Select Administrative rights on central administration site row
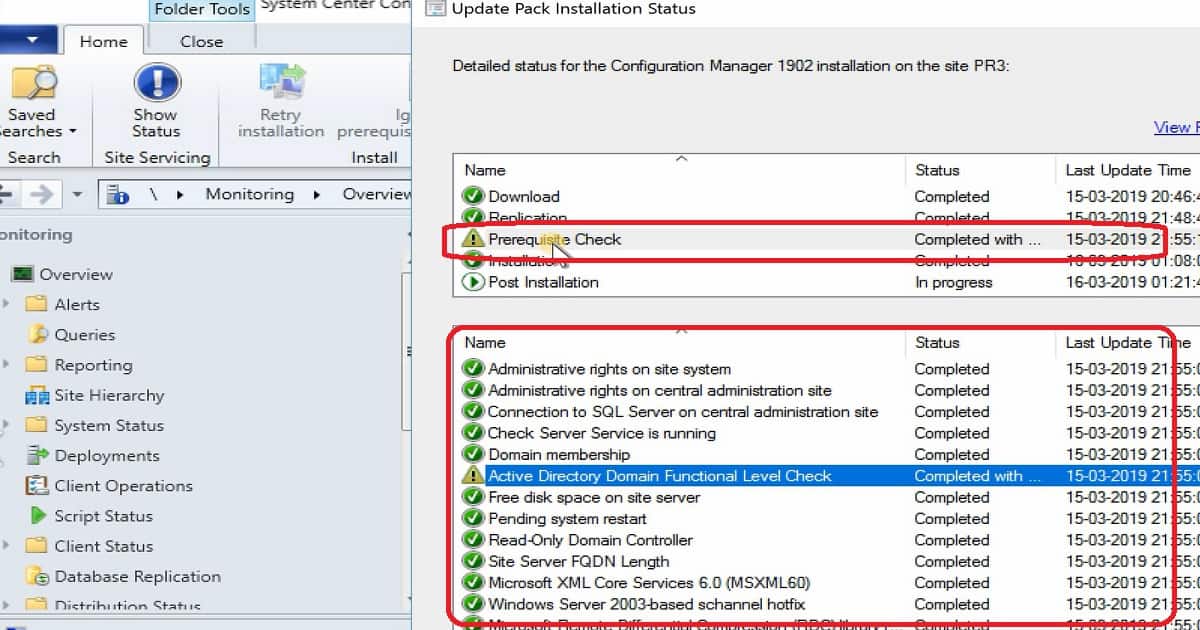Viewport: 1200px width, 630px height. [827, 390]
